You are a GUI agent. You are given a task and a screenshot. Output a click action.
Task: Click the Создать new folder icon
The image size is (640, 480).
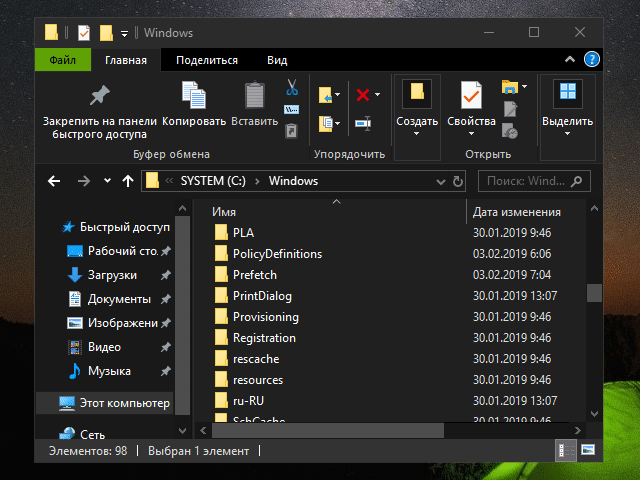coord(417,93)
